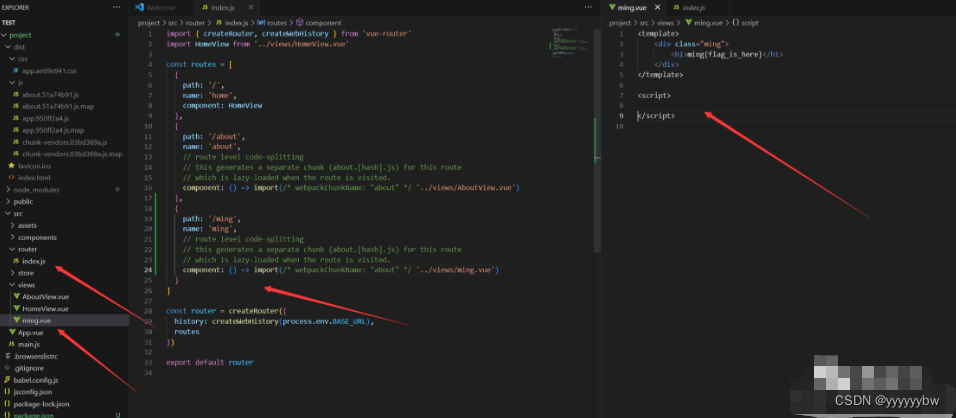The width and height of the screenshot is (956, 418).
Task: Click Vue icon beside App.vue
Action: pyautogui.click(x=12, y=333)
